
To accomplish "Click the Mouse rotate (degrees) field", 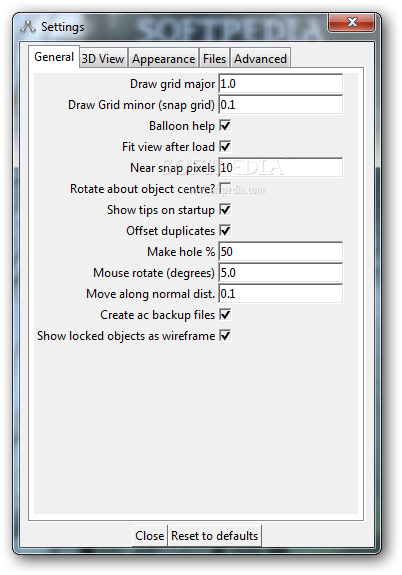I will 281,272.
